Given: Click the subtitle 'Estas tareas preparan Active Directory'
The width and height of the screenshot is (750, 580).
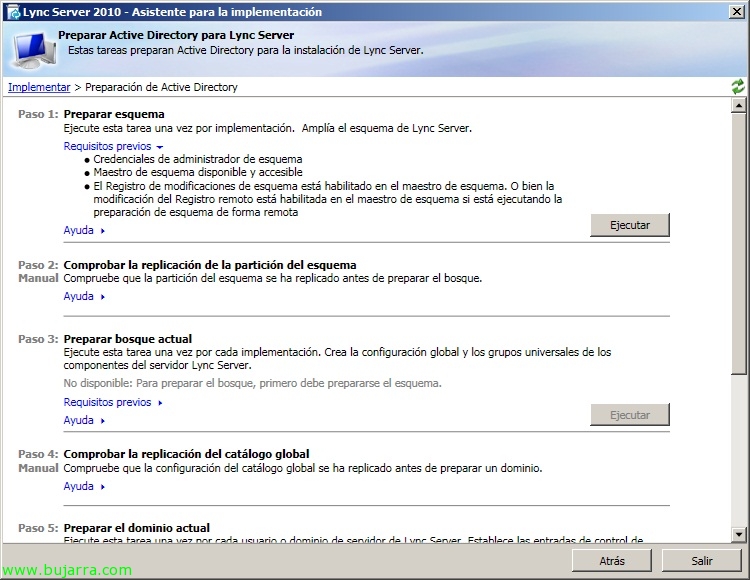Looking at the screenshot, I should click(245, 50).
